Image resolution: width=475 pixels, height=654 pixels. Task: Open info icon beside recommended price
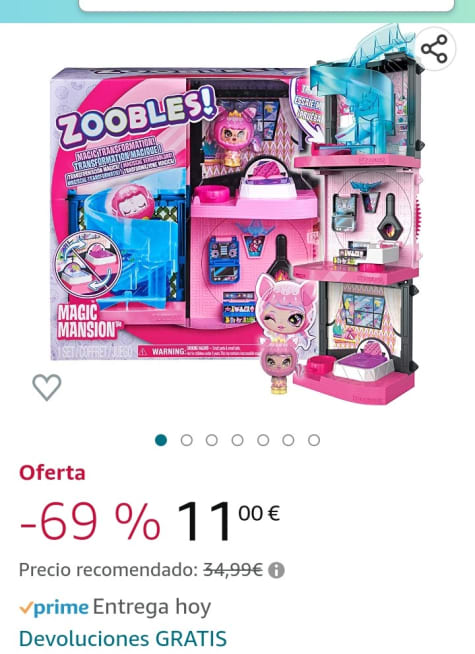point(276,570)
